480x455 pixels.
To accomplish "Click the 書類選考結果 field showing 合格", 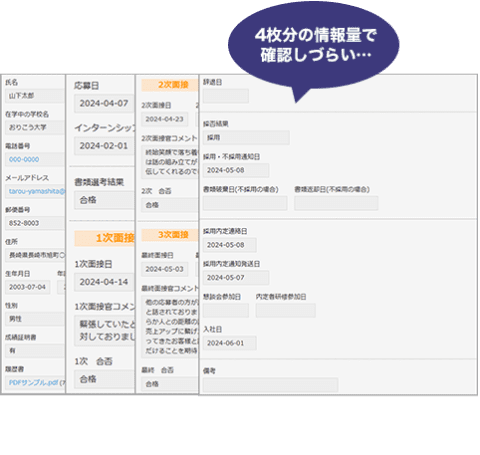I will pyautogui.click(x=104, y=200).
